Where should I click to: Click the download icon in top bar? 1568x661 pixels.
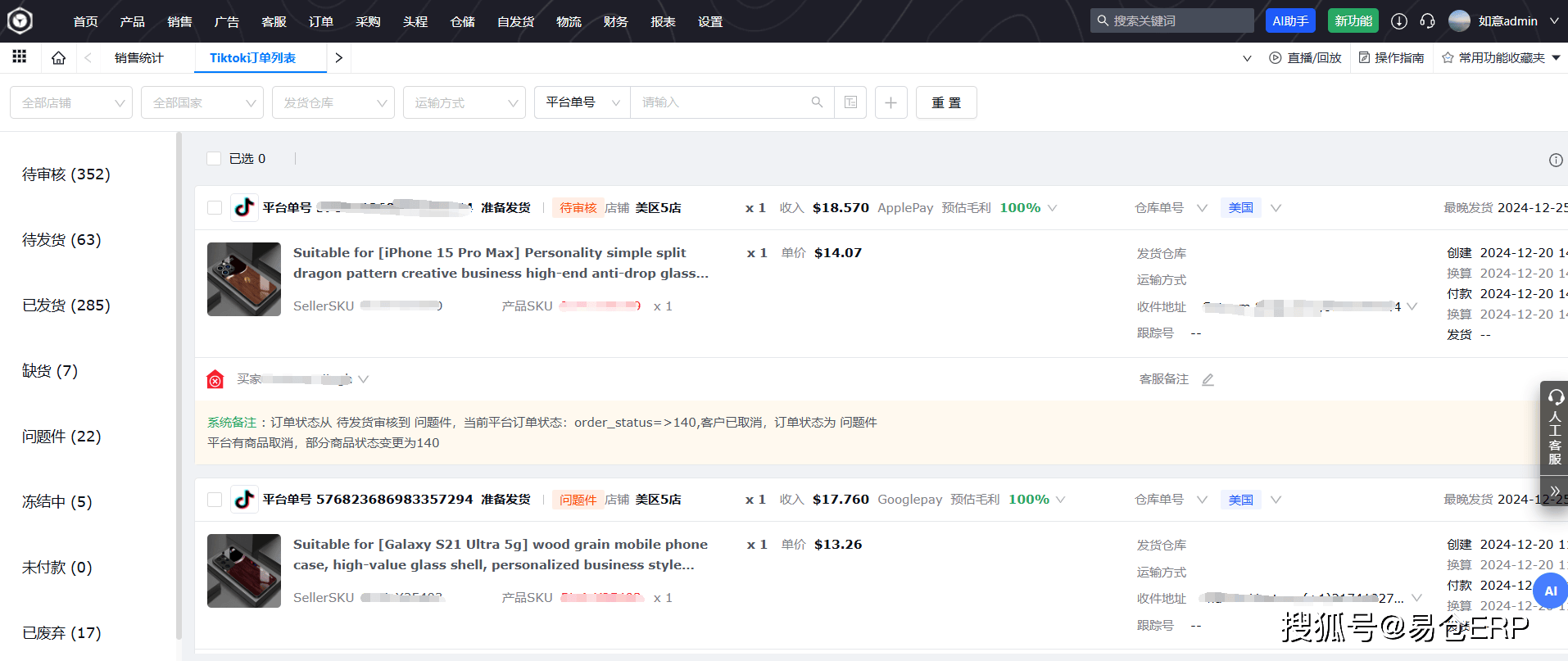[x=1399, y=21]
